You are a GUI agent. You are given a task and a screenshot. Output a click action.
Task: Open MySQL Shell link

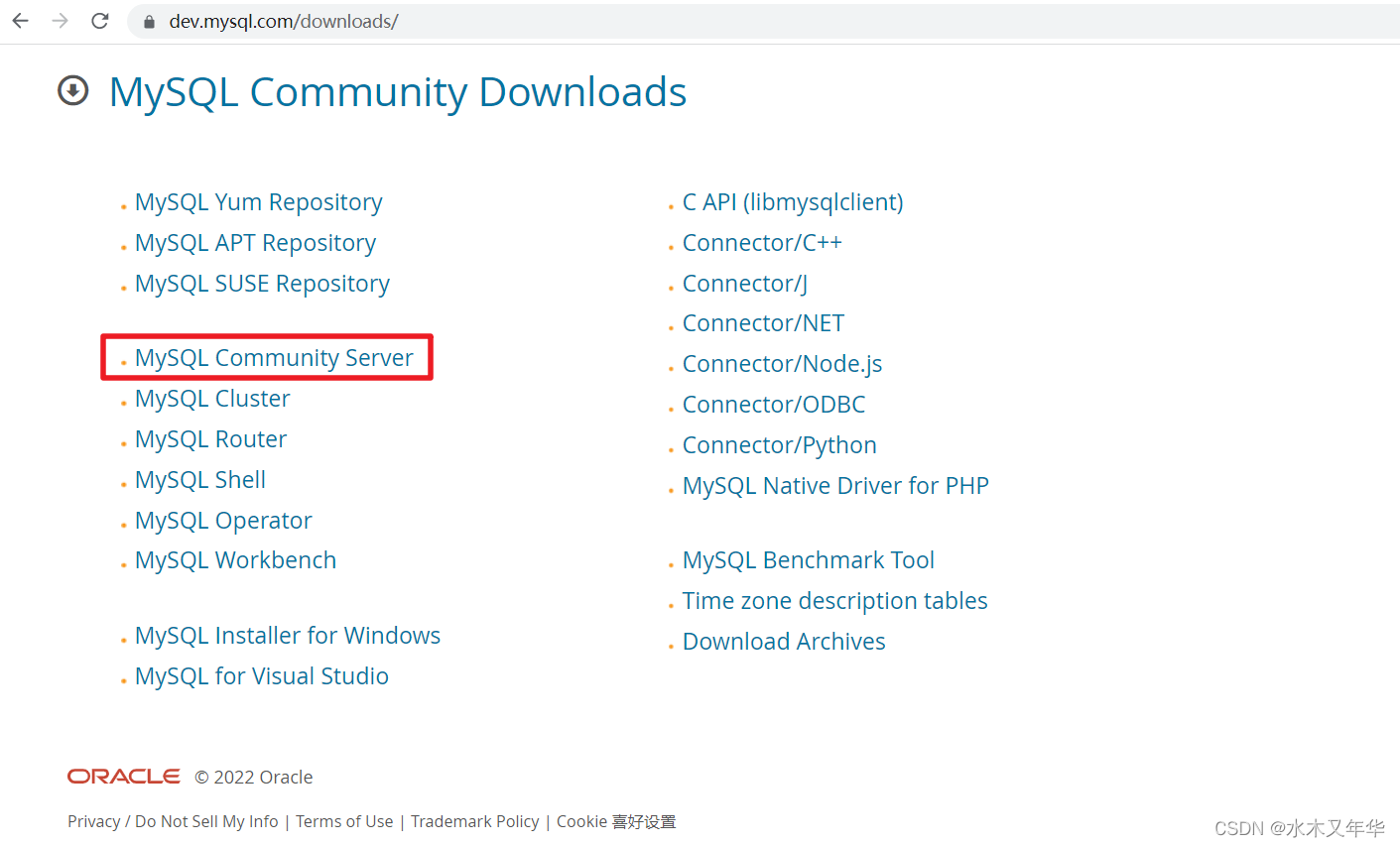[200, 480]
